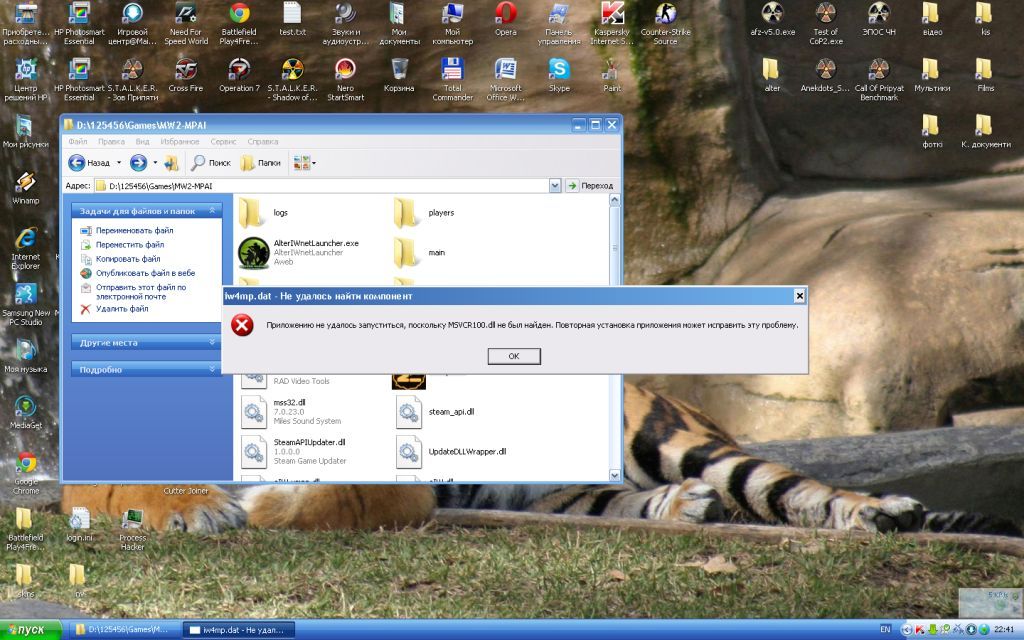
Task: Select the Корзина recycle bin icon
Action: pos(399,75)
